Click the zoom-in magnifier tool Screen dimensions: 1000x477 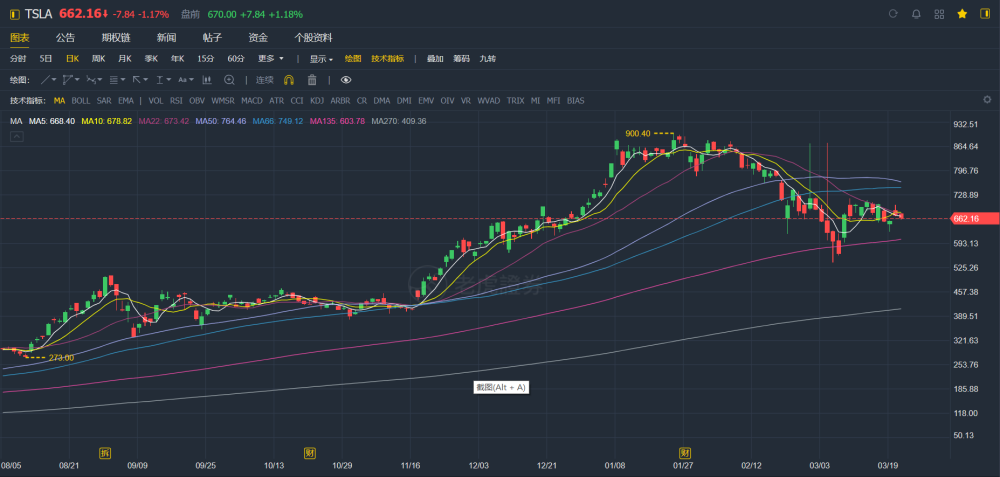[x=229, y=79]
